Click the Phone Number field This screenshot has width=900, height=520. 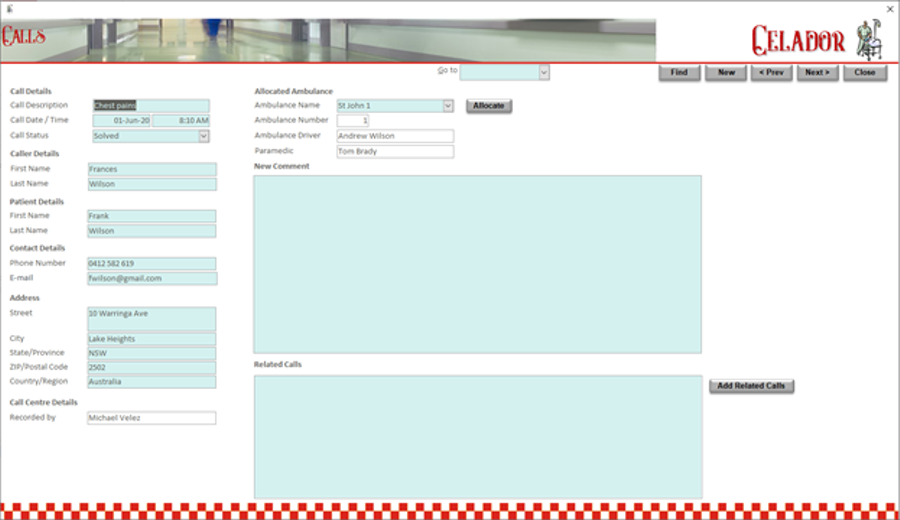coord(151,264)
